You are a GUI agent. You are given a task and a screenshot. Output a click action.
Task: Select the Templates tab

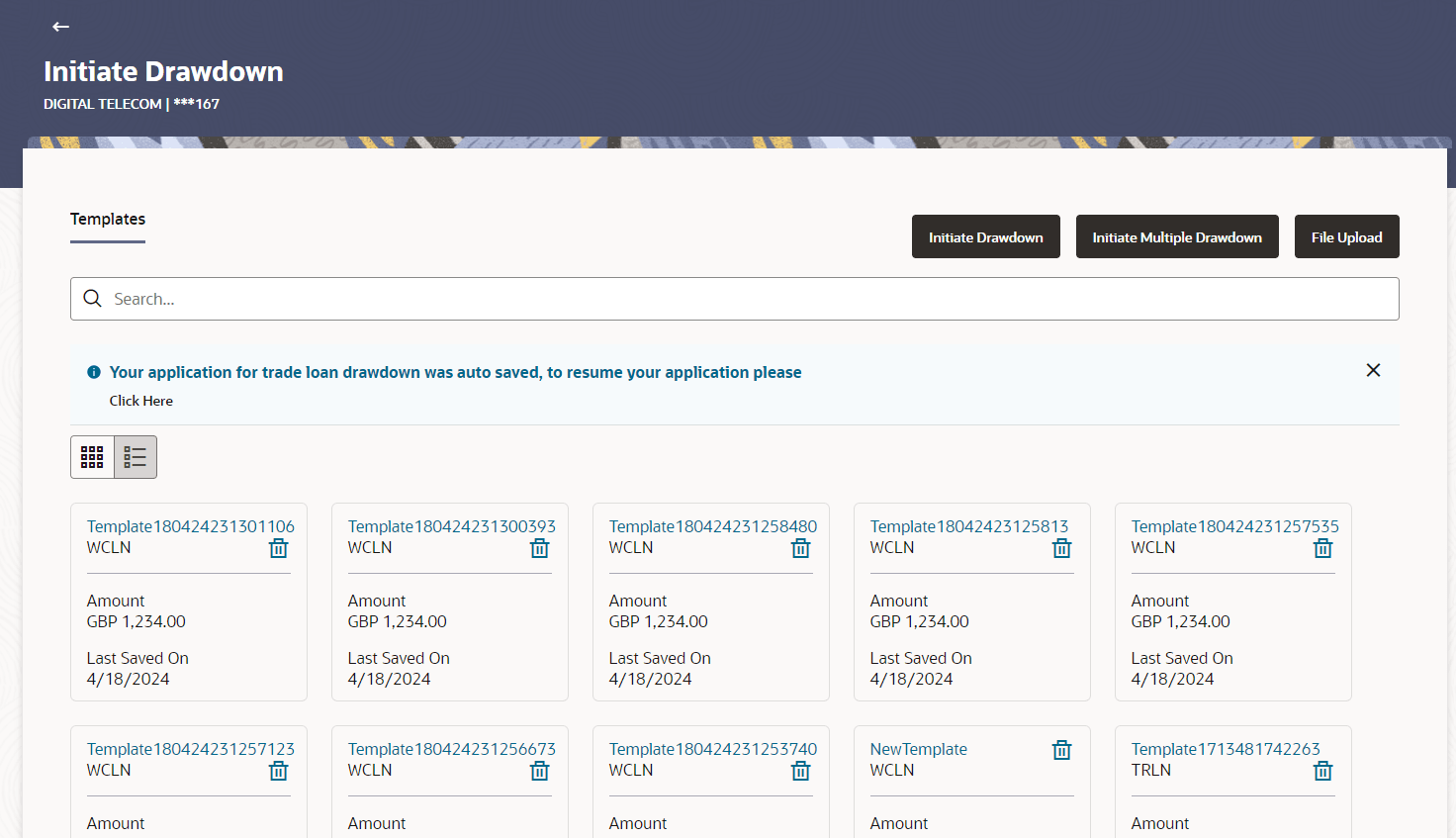tap(108, 220)
